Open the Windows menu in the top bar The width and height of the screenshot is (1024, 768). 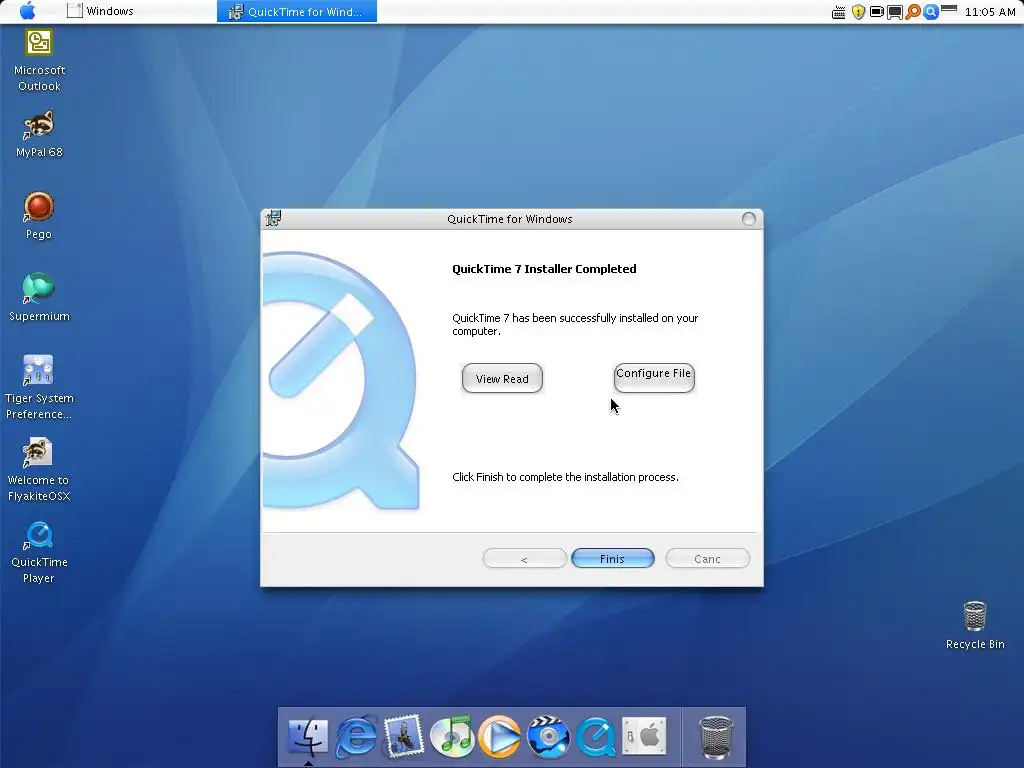[101, 11]
